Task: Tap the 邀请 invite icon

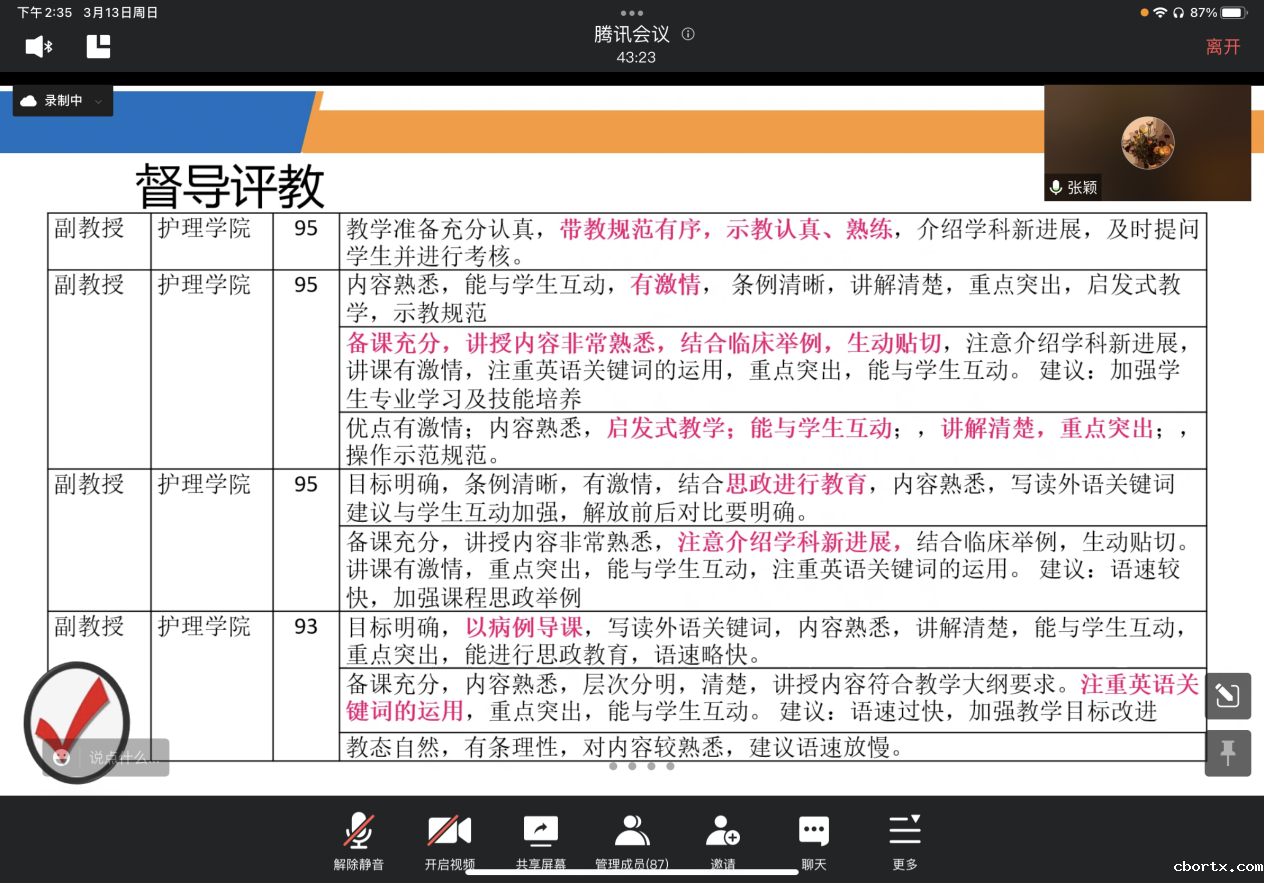Action: tap(723, 838)
